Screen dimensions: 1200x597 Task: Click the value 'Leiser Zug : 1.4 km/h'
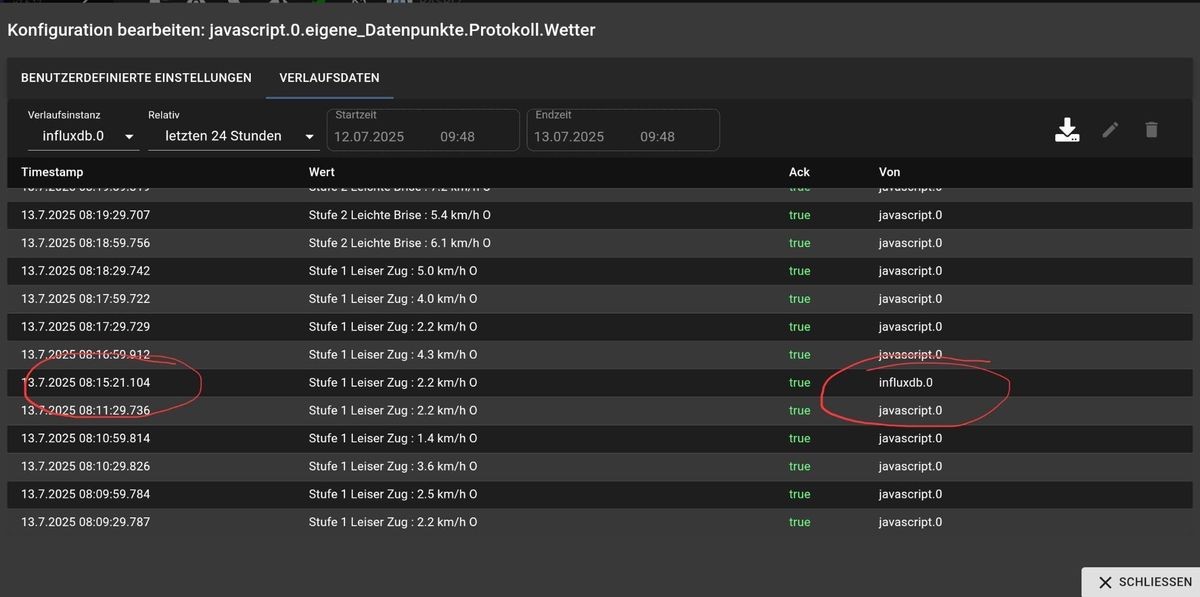[392, 438]
